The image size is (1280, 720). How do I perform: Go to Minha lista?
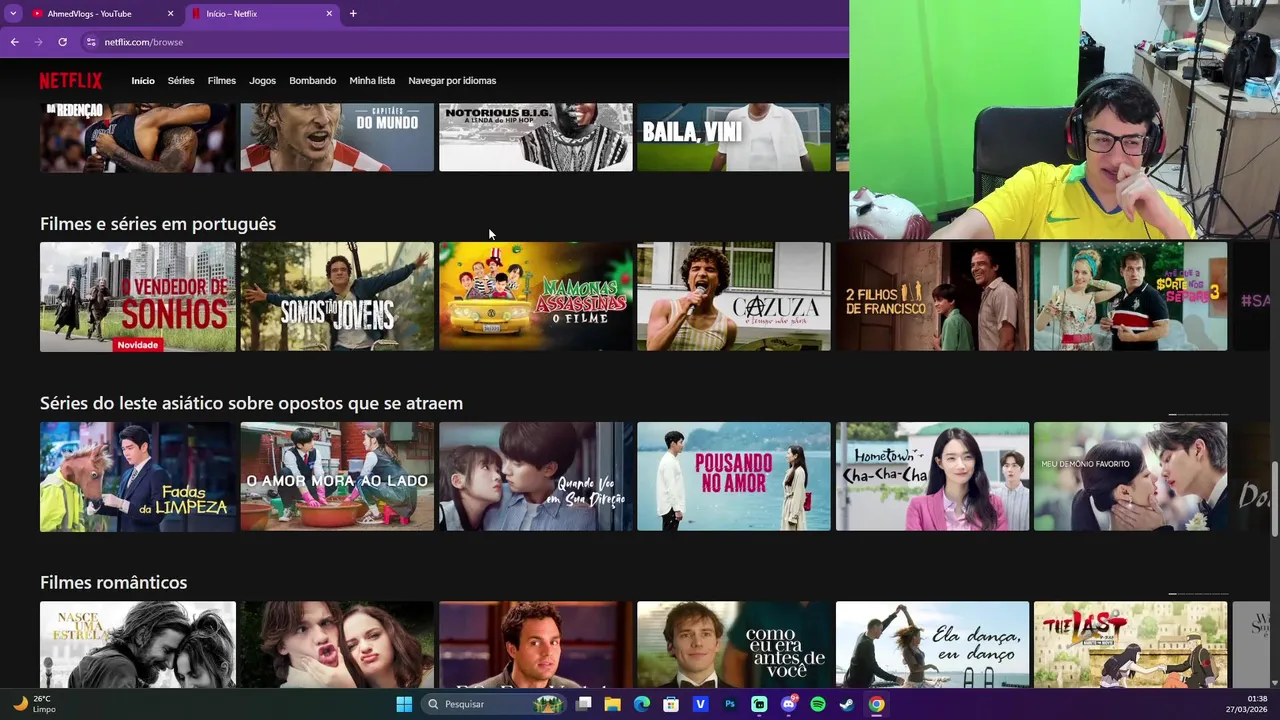372,81
